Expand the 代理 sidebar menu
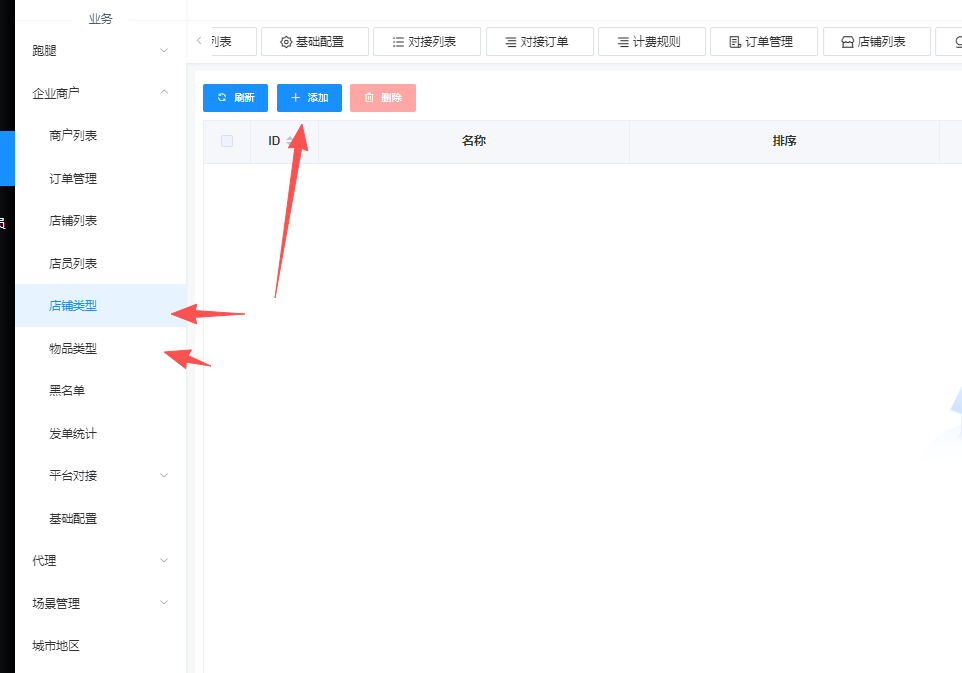962x673 pixels. [x=164, y=561]
